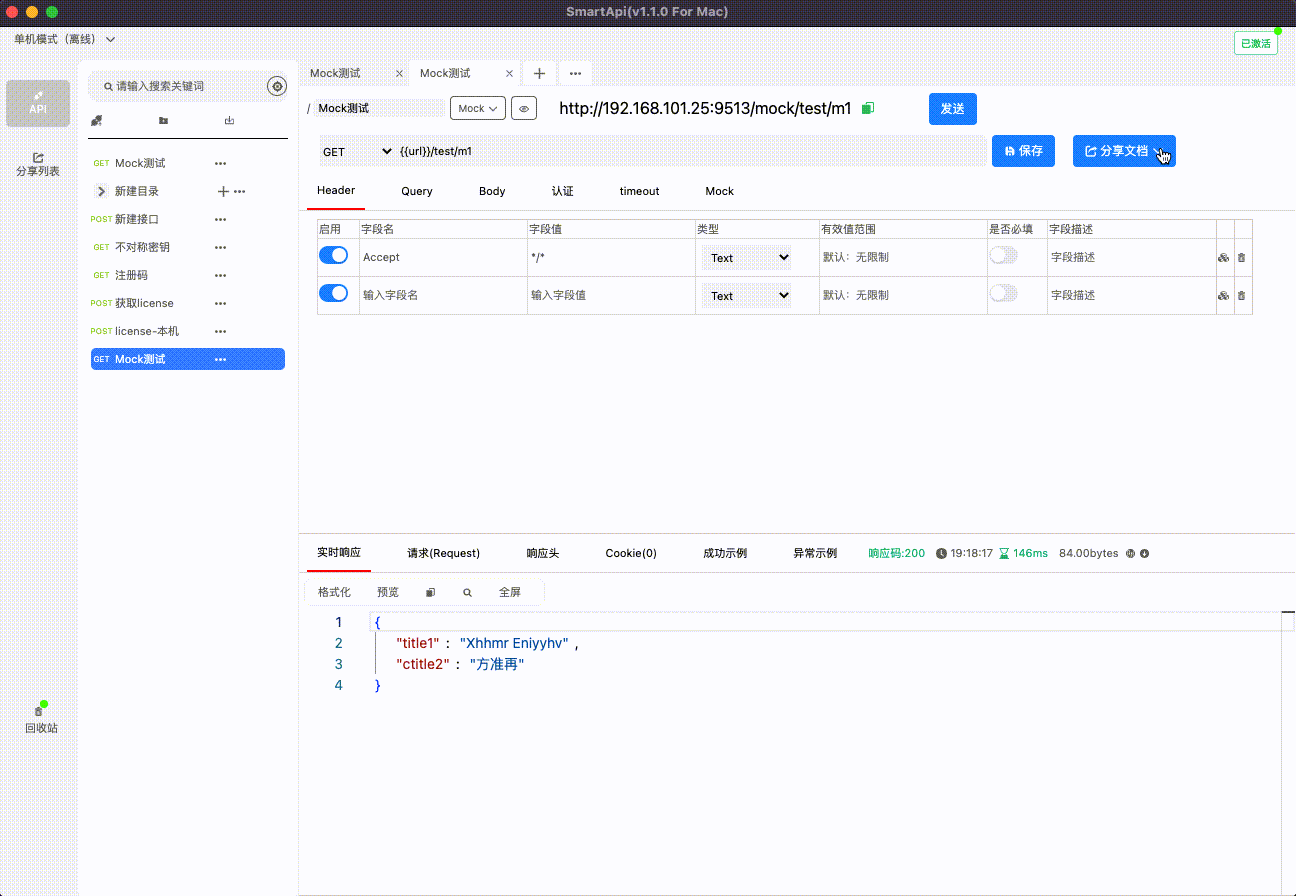The width and height of the screenshot is (1296, 896).
Task: Click 格式化 in response toolbar
Action: pos(334,592)
